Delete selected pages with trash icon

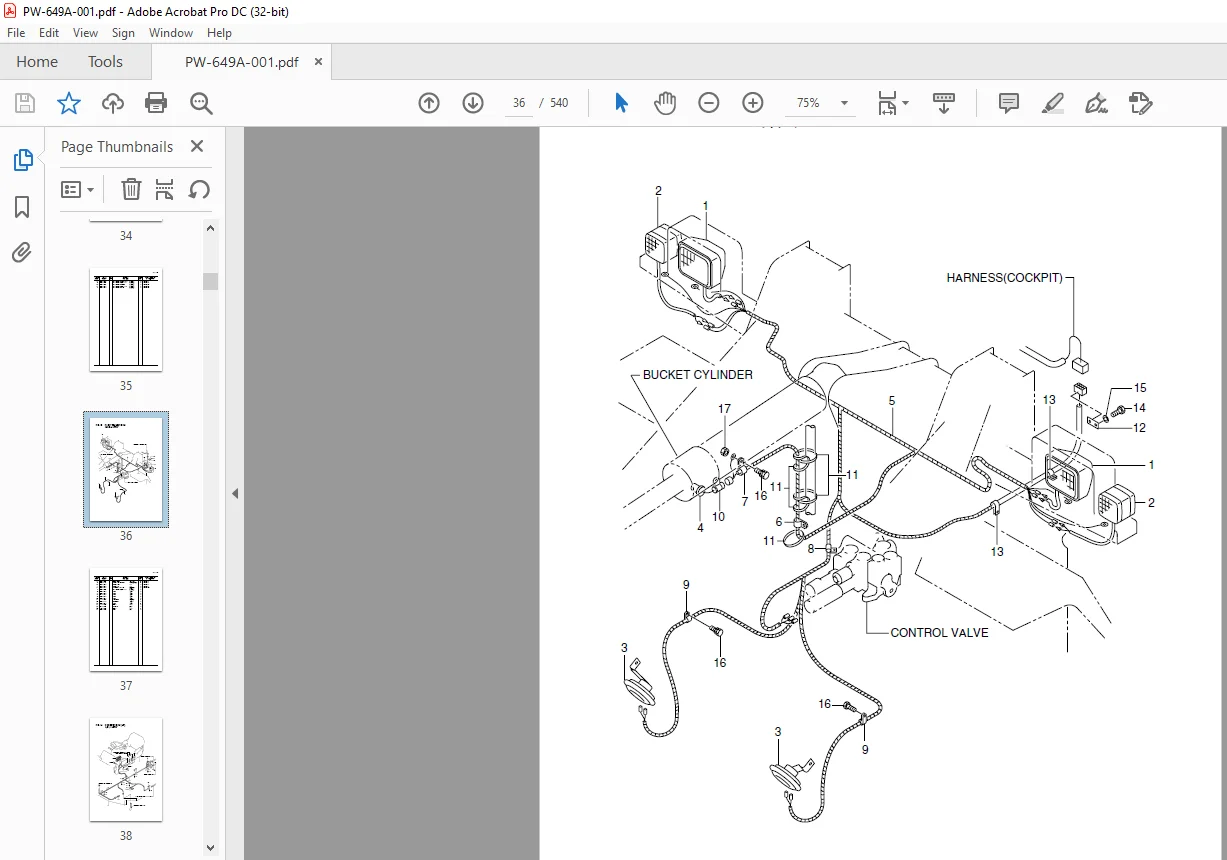(131, 189)
